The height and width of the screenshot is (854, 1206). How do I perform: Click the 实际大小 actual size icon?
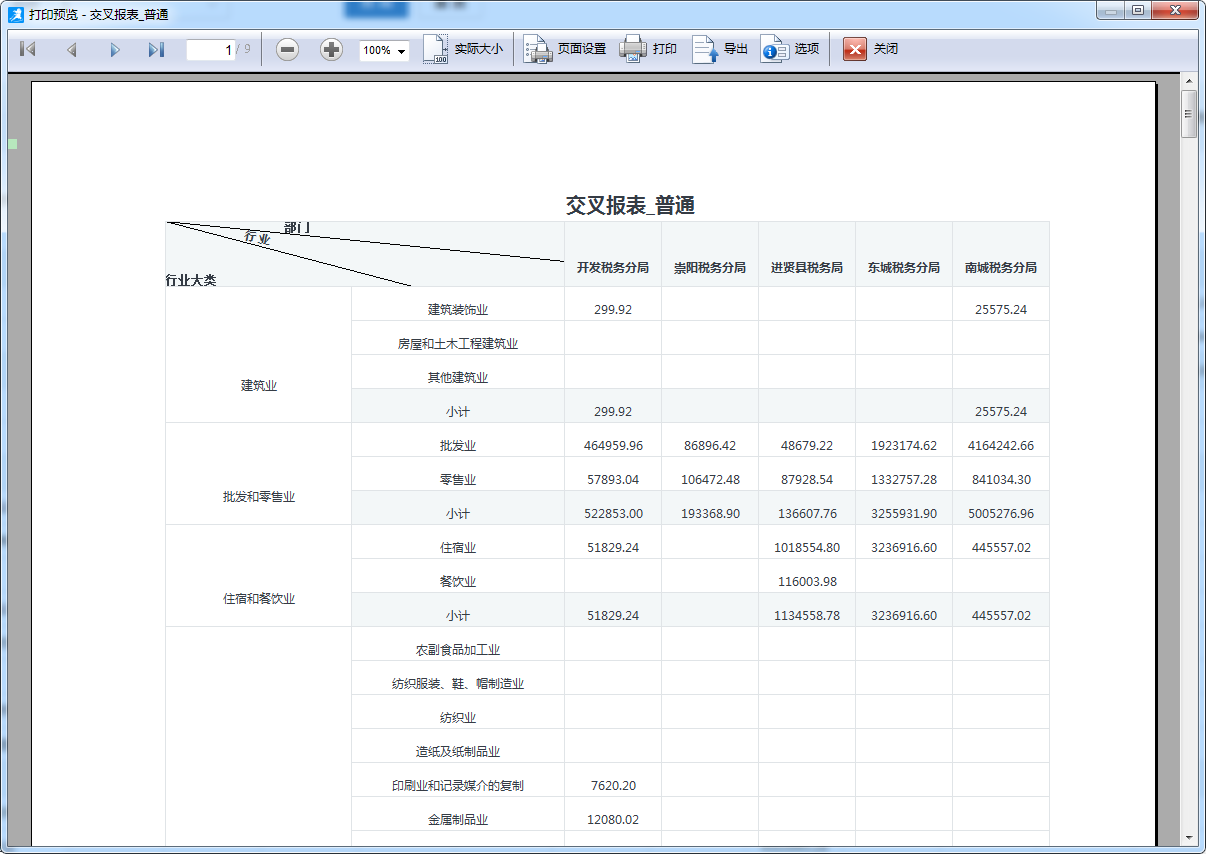click(462, 49)
